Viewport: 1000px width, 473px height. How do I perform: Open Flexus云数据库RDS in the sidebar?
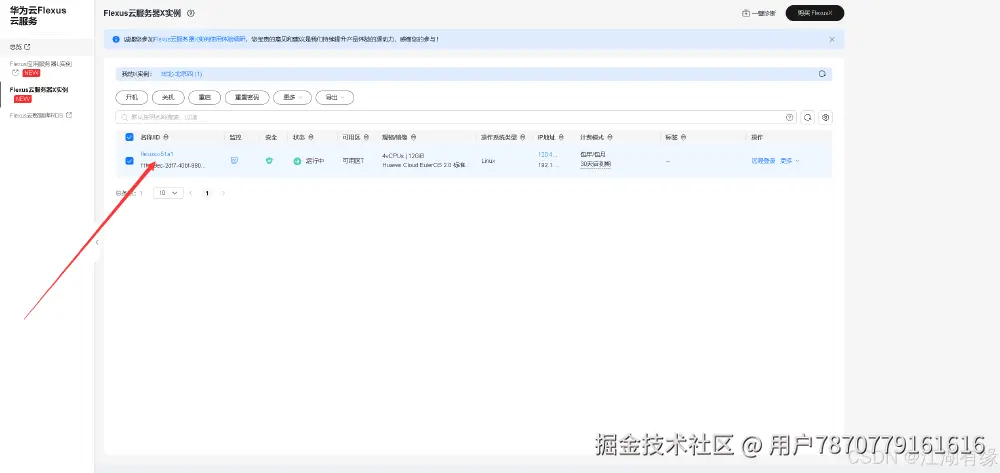tap(36, 115)
